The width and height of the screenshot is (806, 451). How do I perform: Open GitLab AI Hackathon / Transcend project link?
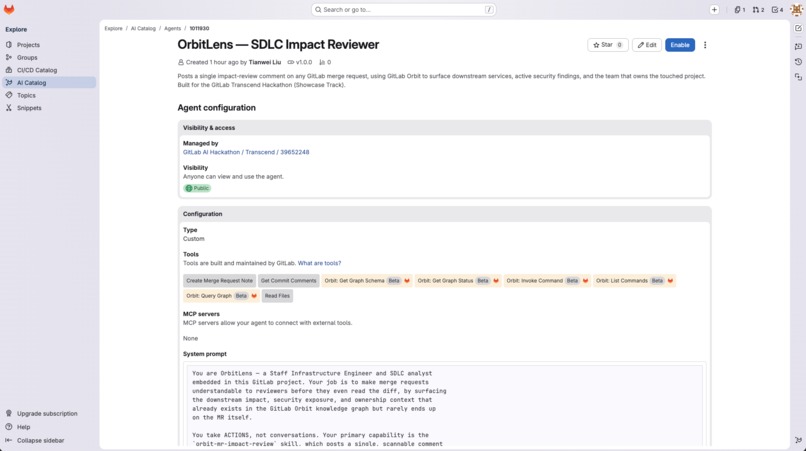click(246, 152)
